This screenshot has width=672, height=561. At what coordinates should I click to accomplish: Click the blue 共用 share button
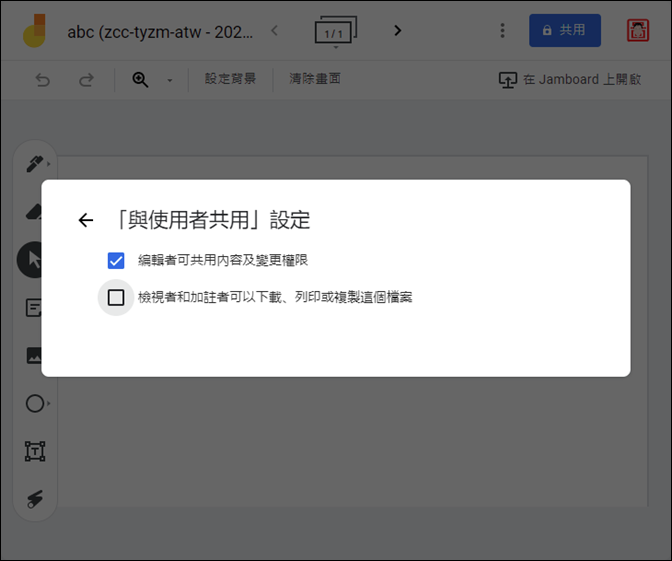coord(564,30)
